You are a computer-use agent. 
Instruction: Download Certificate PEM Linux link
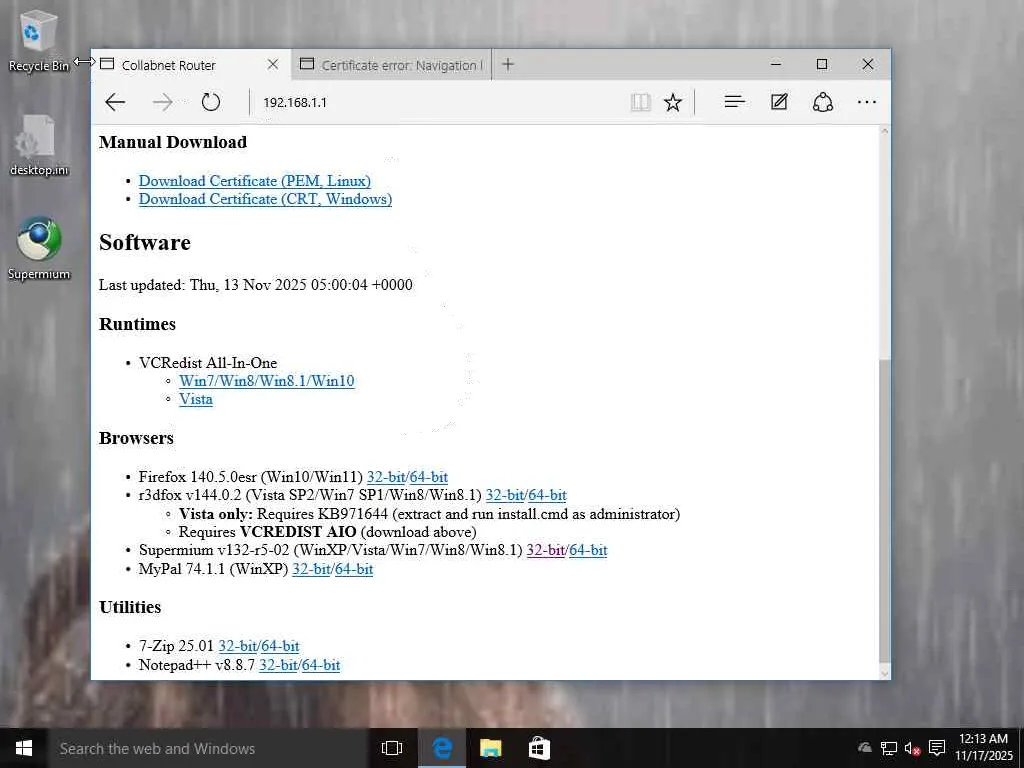[255, 181]
